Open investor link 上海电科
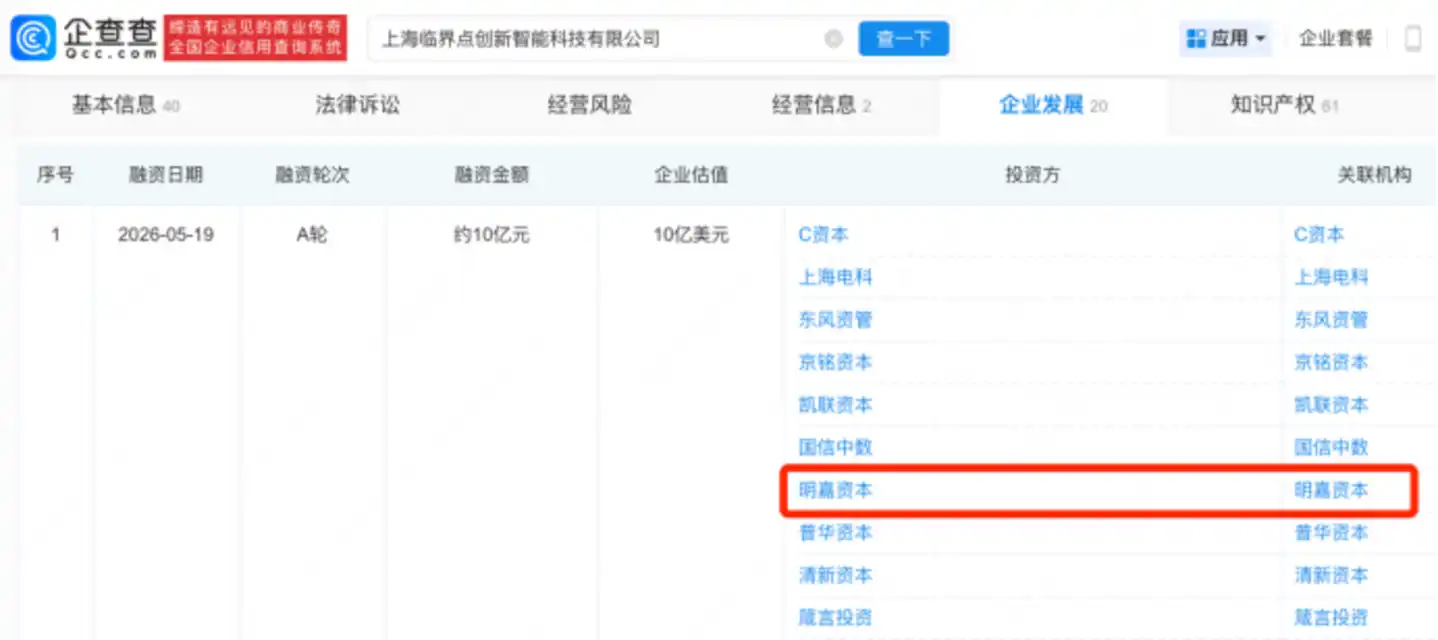 tap(835, 277)
